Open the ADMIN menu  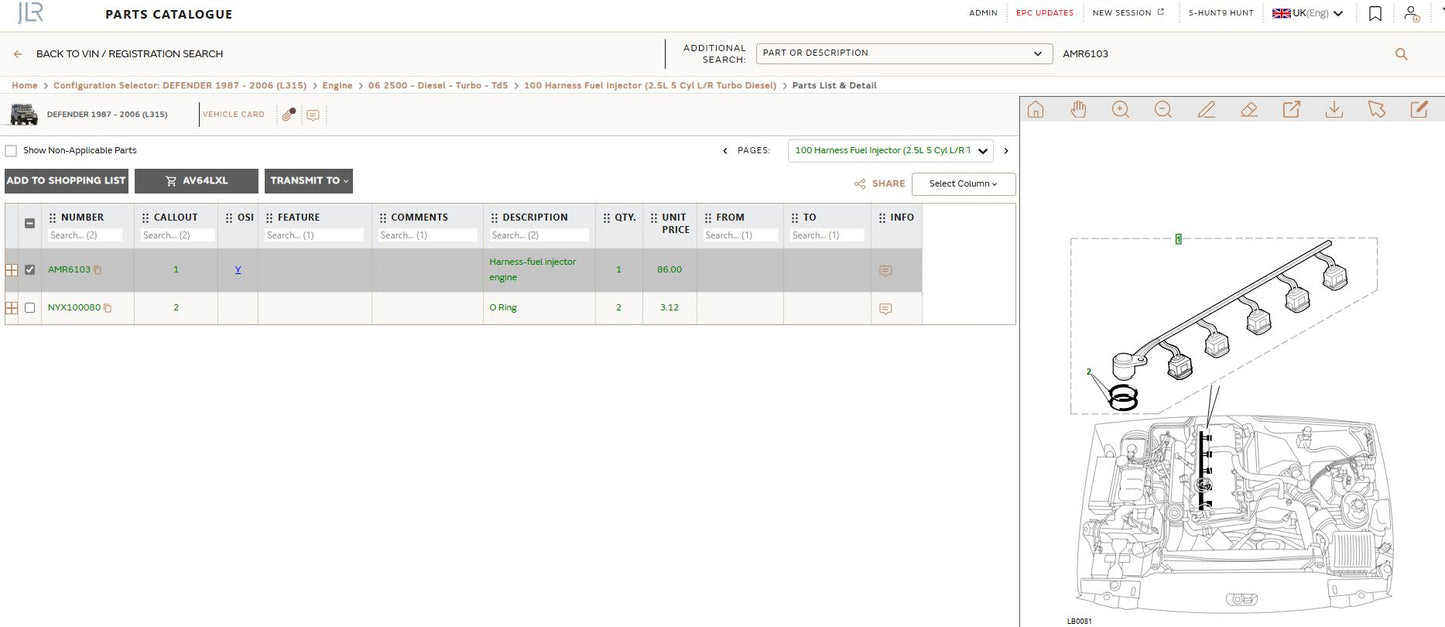[x=983, y=13]
